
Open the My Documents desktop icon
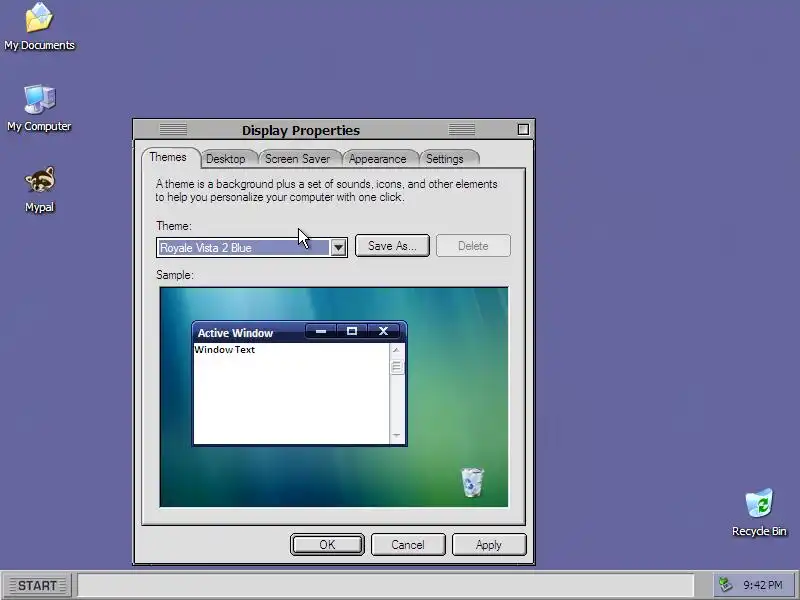39,27
